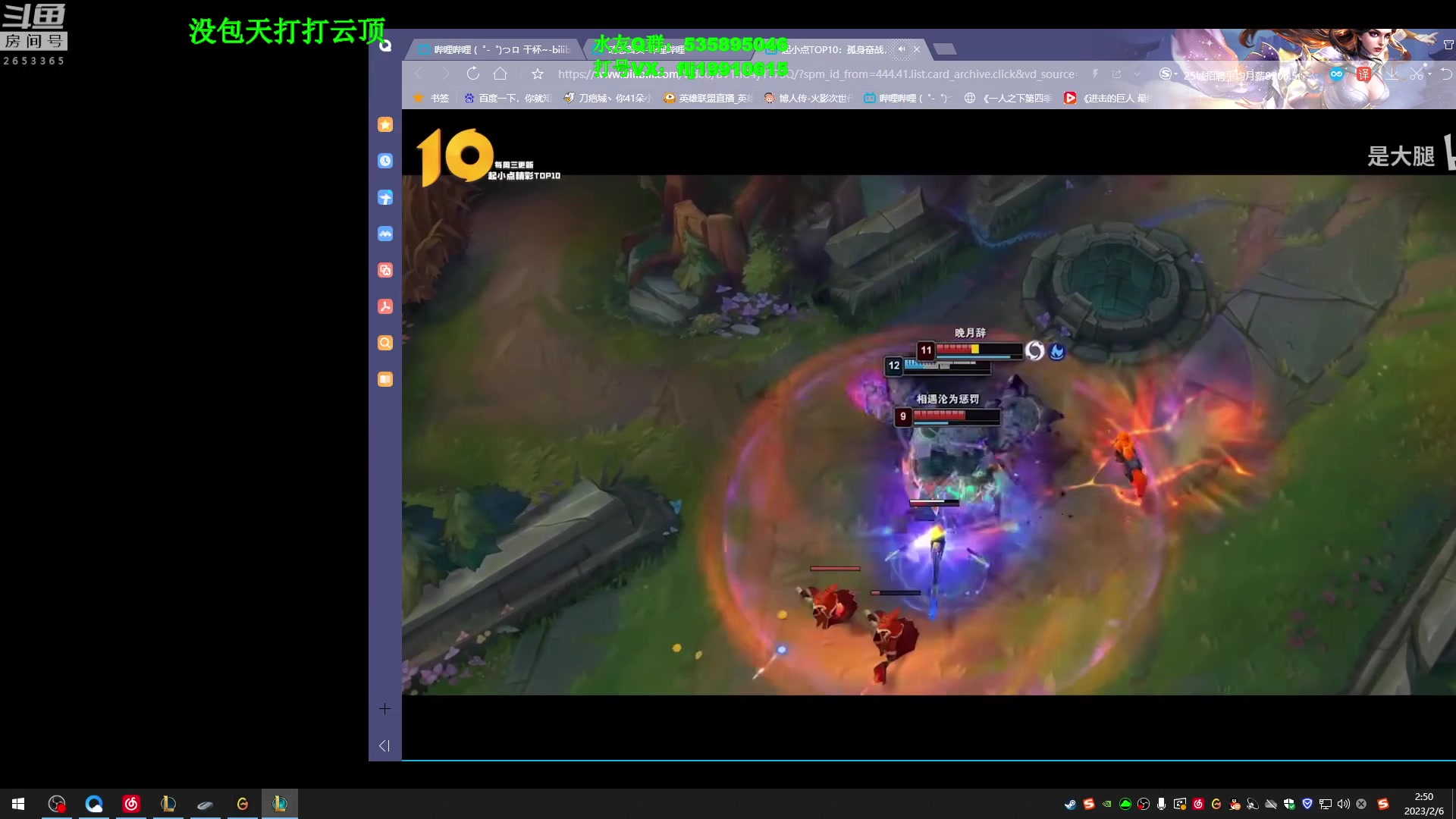Open League of Legends client taskbar icon
1456x819 pixels.
[168, 804]
